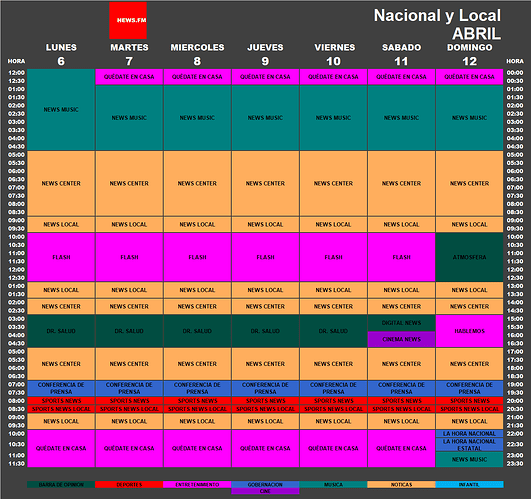Select the 15:00 time on the right axis
The height and width of the screenshot is (499, 531).
pos(515,319)
